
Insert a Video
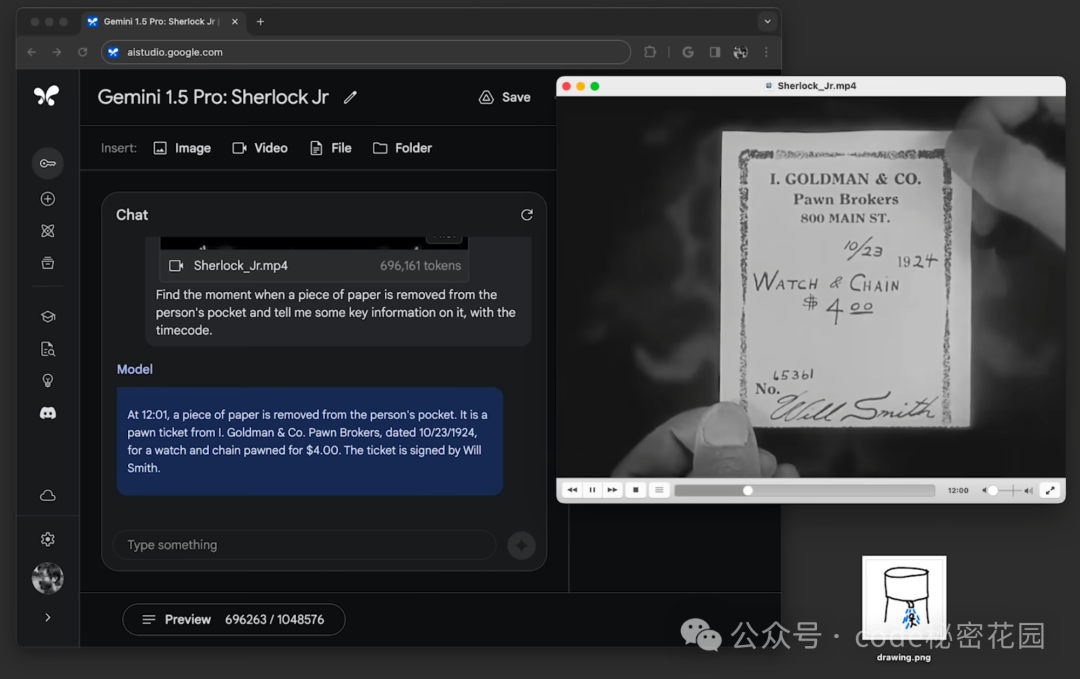[260, 148]
